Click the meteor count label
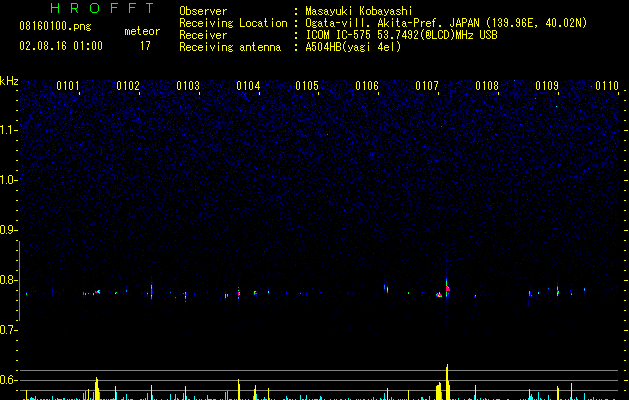 pyautogui.click(x=142, y=31)
